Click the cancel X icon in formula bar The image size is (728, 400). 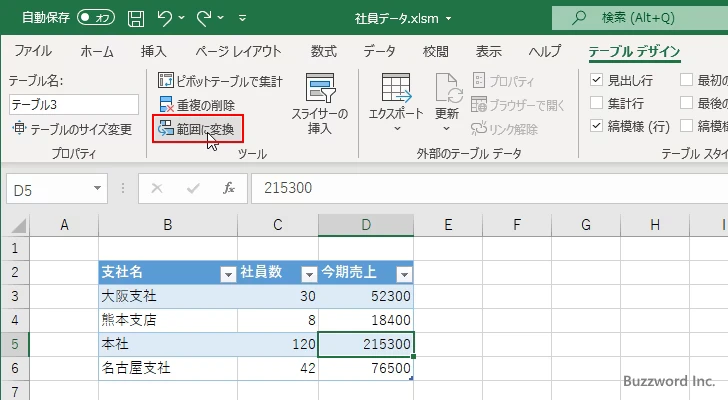coord(157,188)
